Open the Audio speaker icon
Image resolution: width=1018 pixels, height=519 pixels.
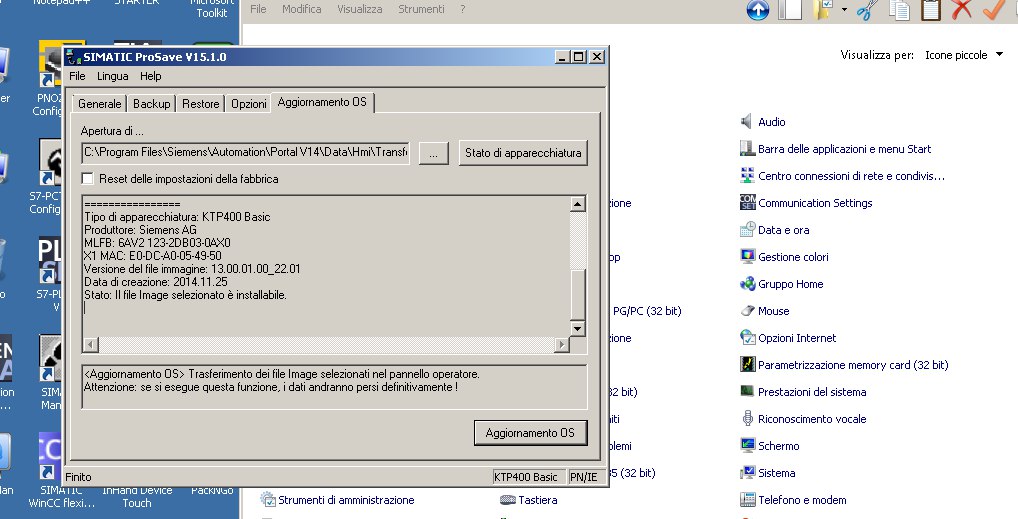[747, 121]
